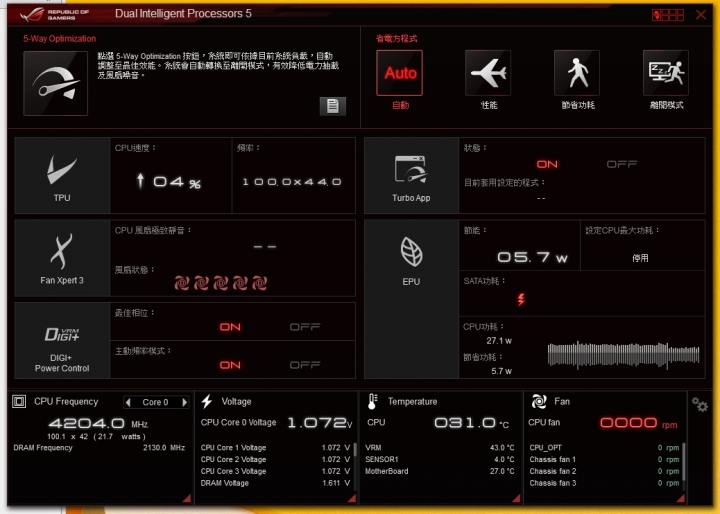
Task: Open the EPU leaf panel
Action: click(x=411, y=299)
